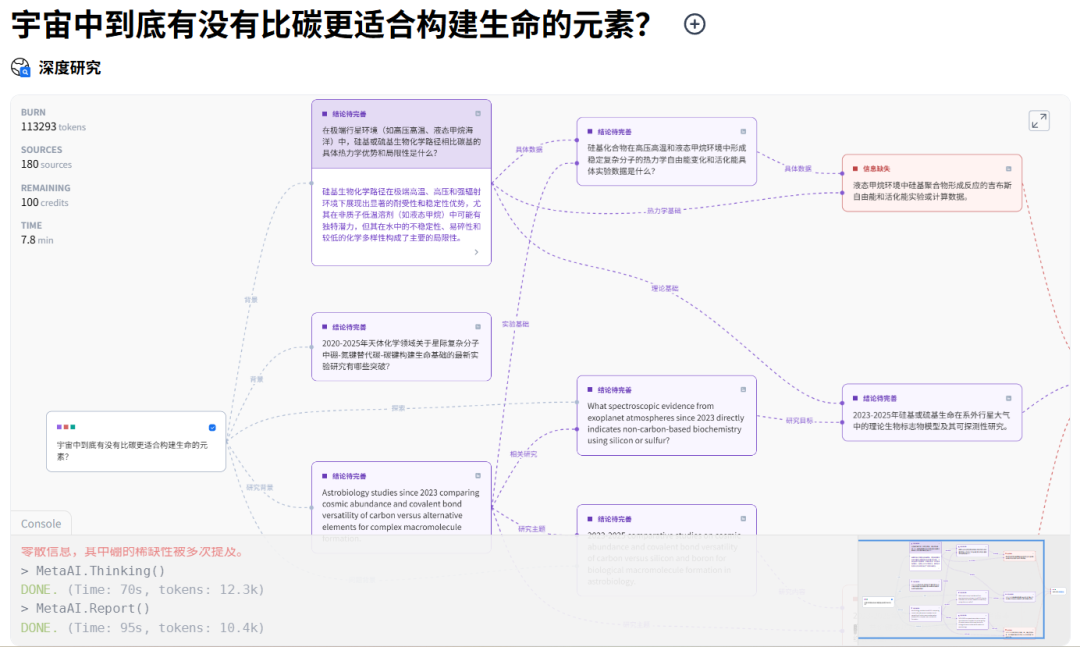This screenshot has height=647, width=1080.
Task: Click the 实验基础 edge label
Action: (515, 324)
